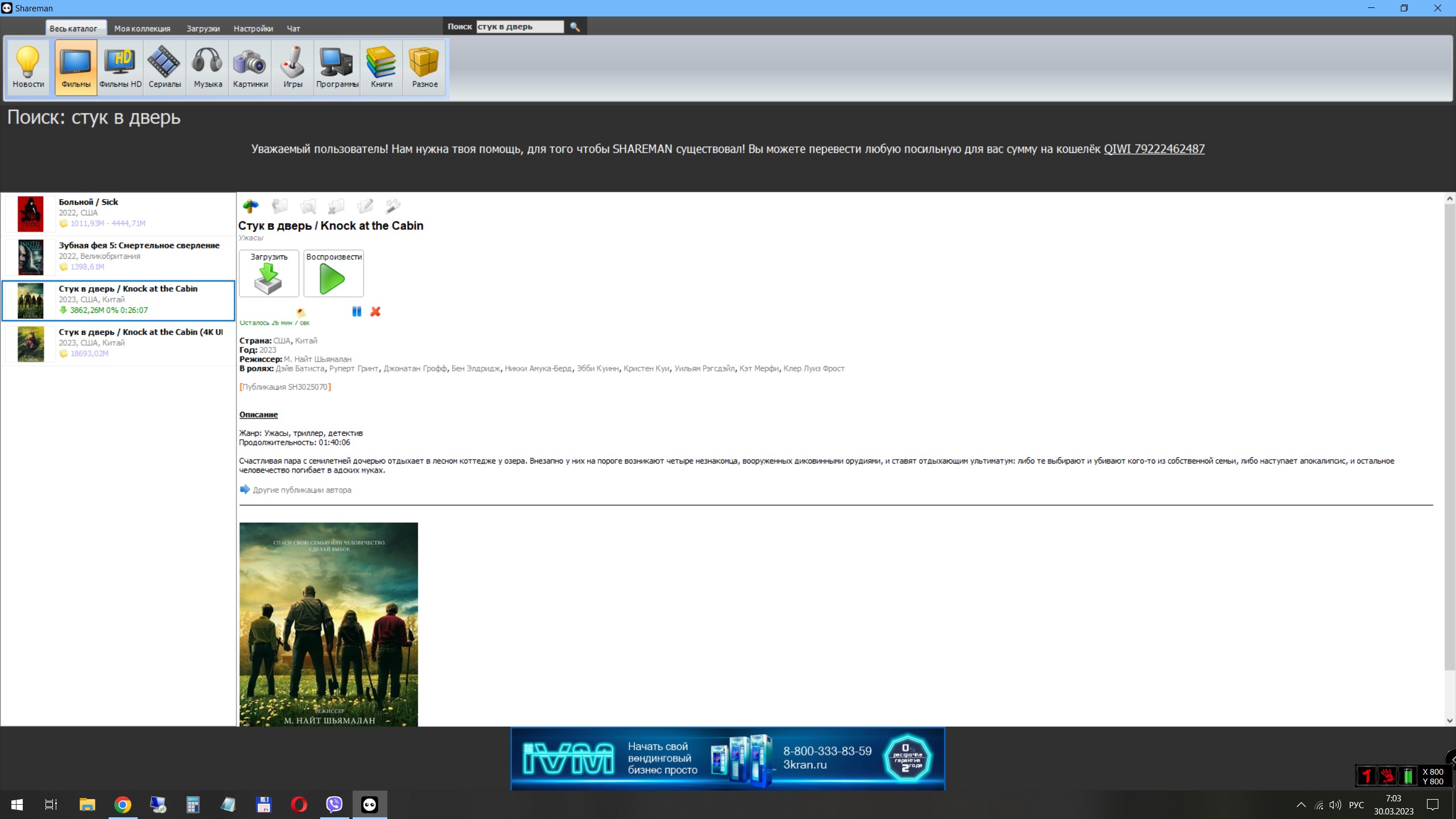Open the Книги category
Viewport: 1456px width, 819px height.
click(x=382, y=67)
